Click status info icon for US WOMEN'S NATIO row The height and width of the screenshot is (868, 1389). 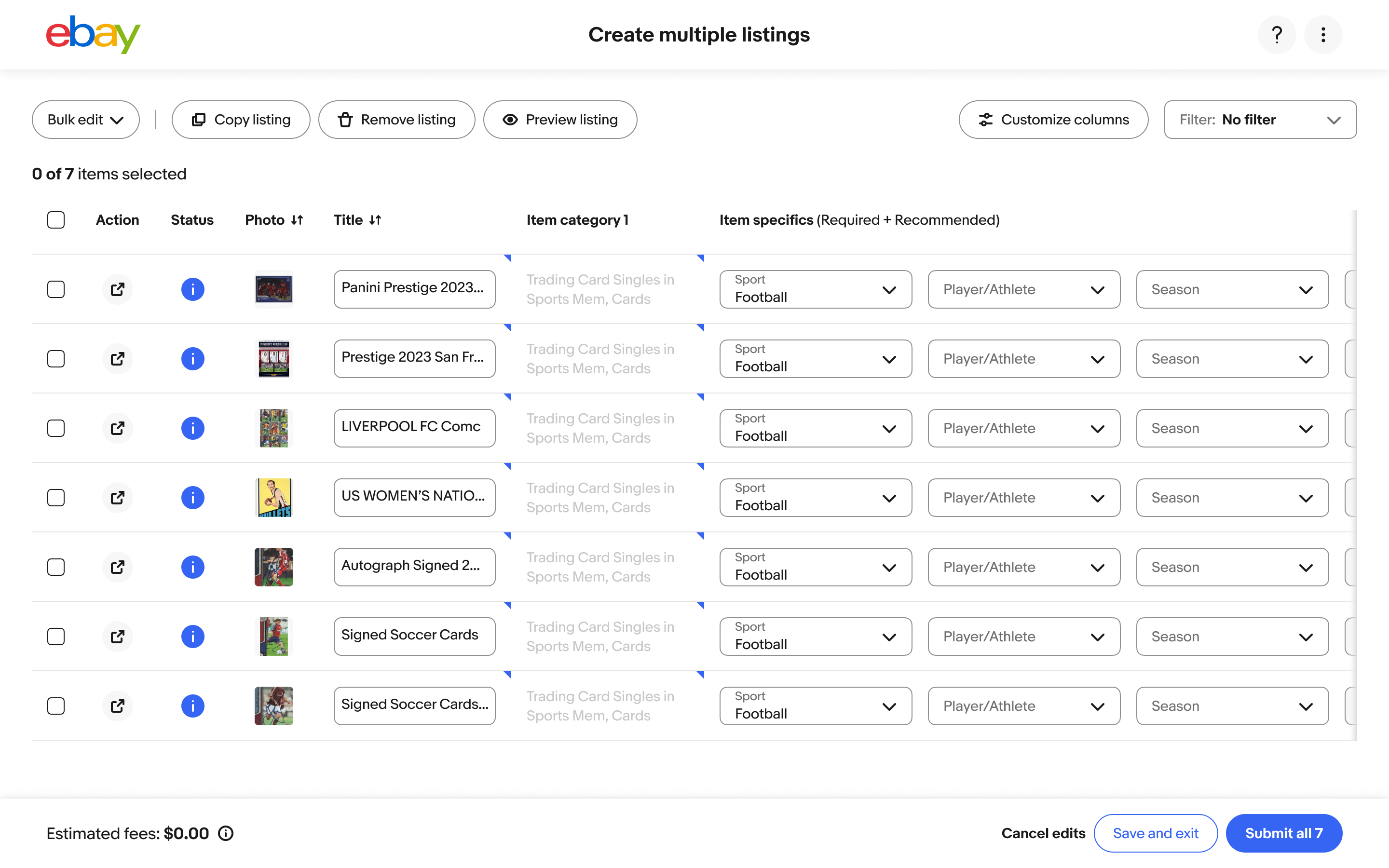[x=193, y=498]
